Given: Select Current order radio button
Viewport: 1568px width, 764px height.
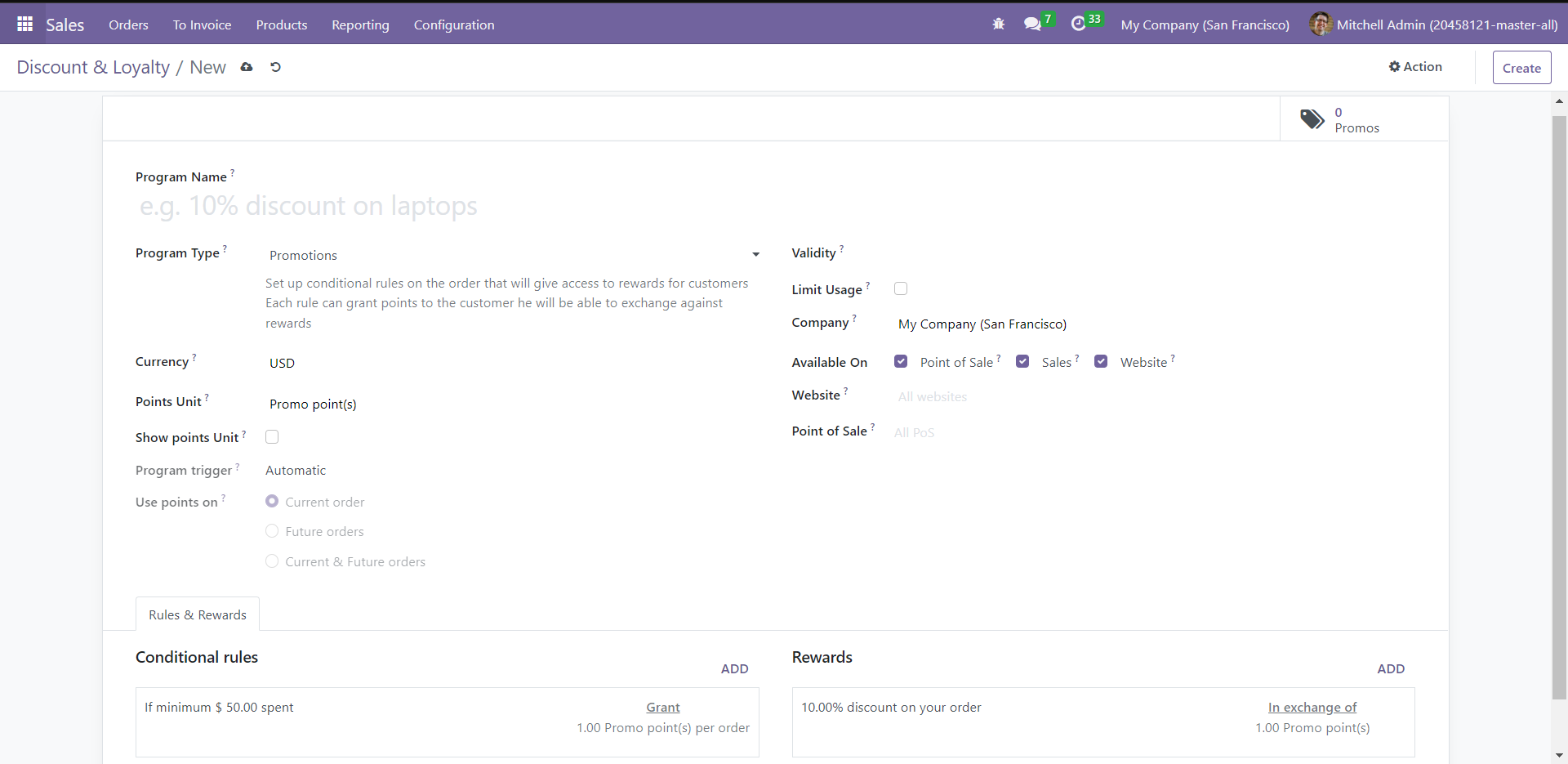Looking at the screenshot, I should (x=272, y=501).
